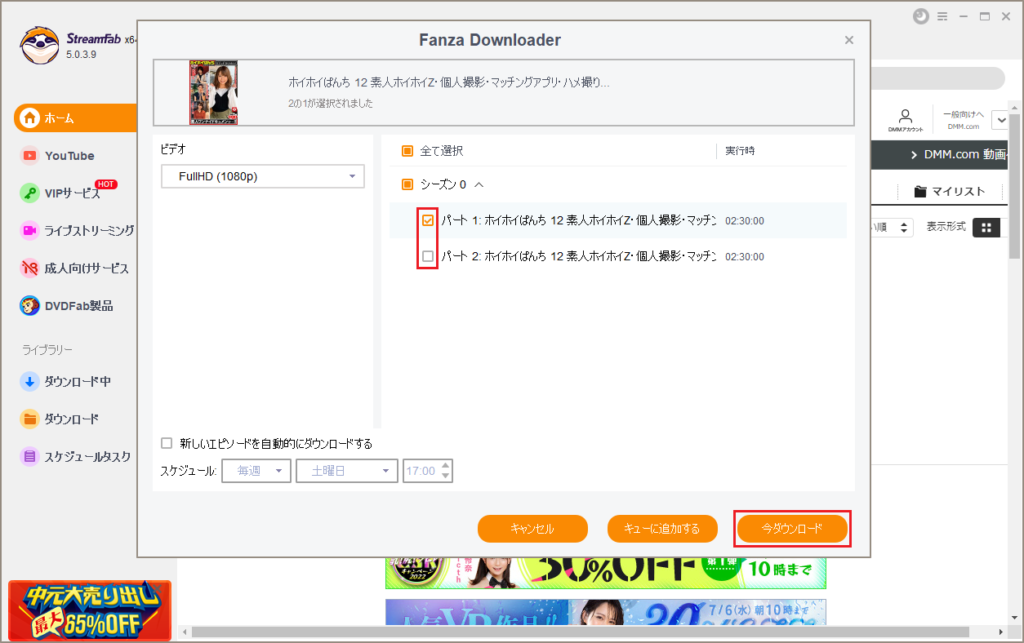Click the round history icon in title bar

(921, 16)
